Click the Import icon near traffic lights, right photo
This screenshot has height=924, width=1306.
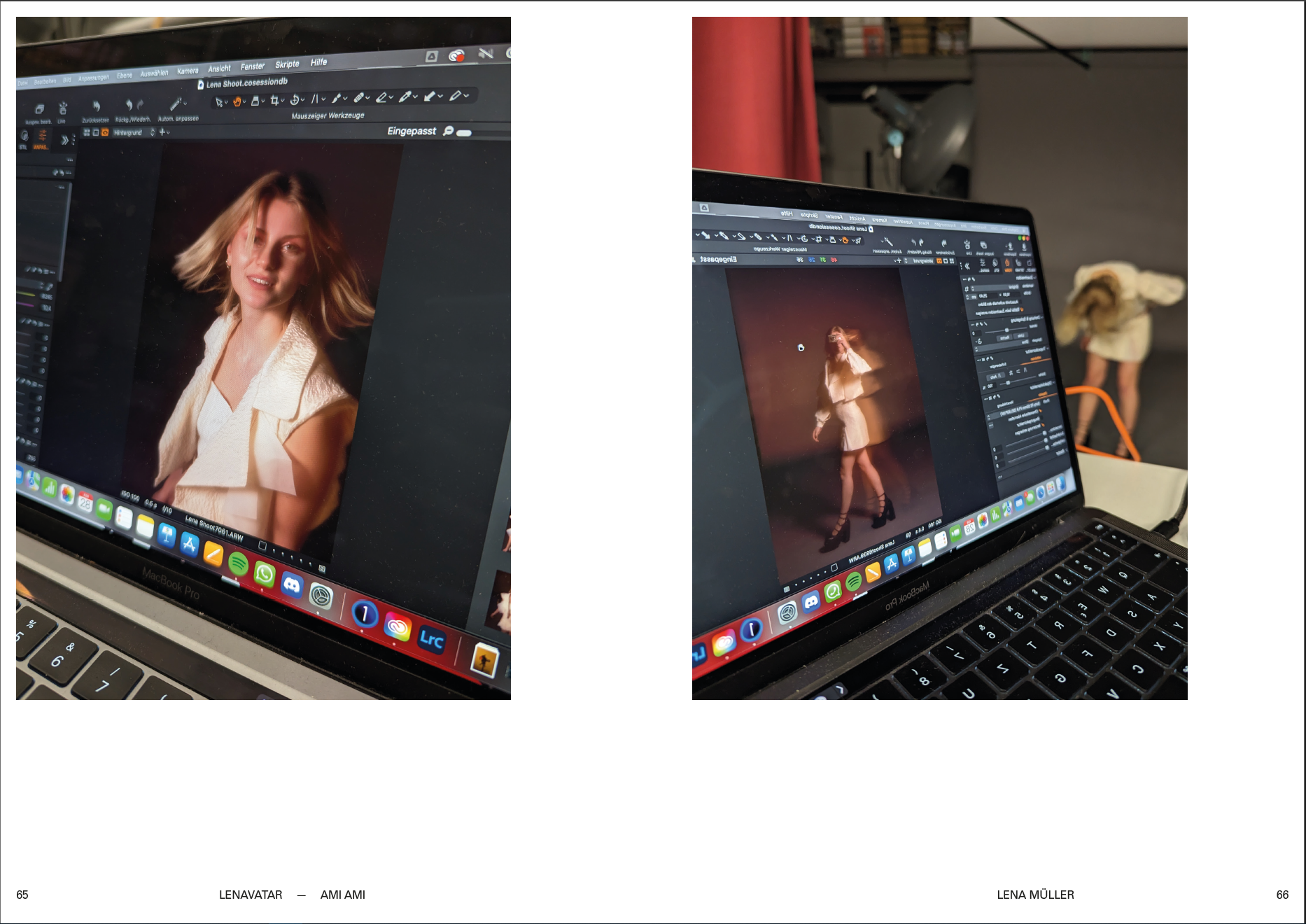1025,247
